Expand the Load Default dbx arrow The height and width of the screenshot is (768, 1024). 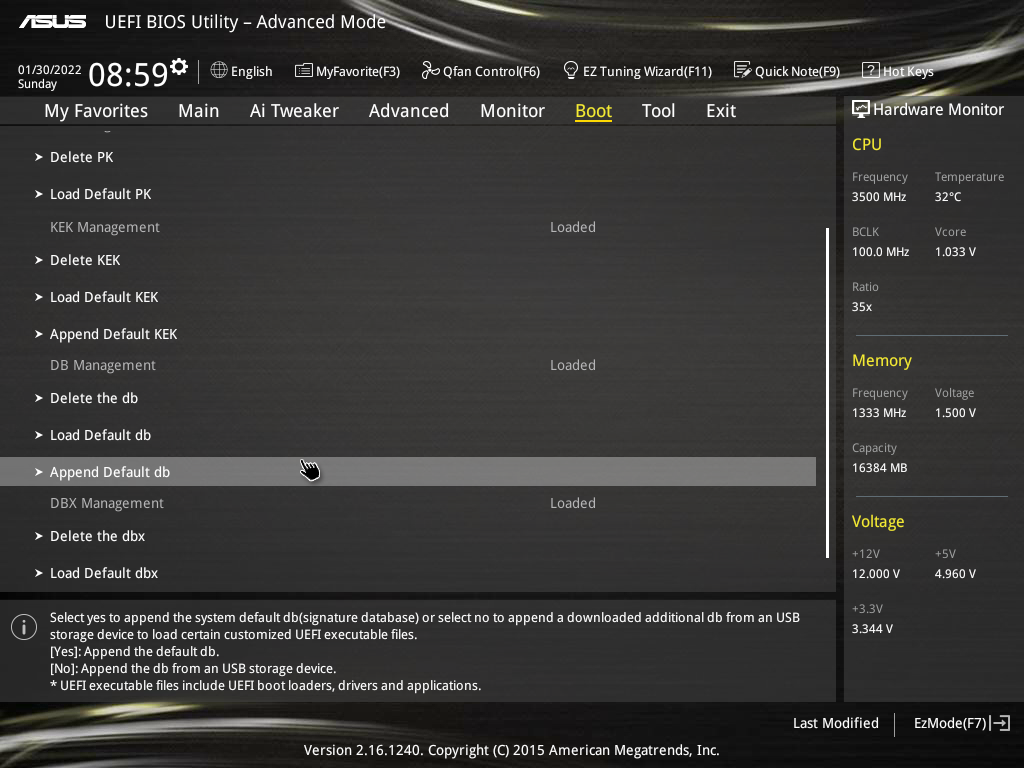[39, 573]
